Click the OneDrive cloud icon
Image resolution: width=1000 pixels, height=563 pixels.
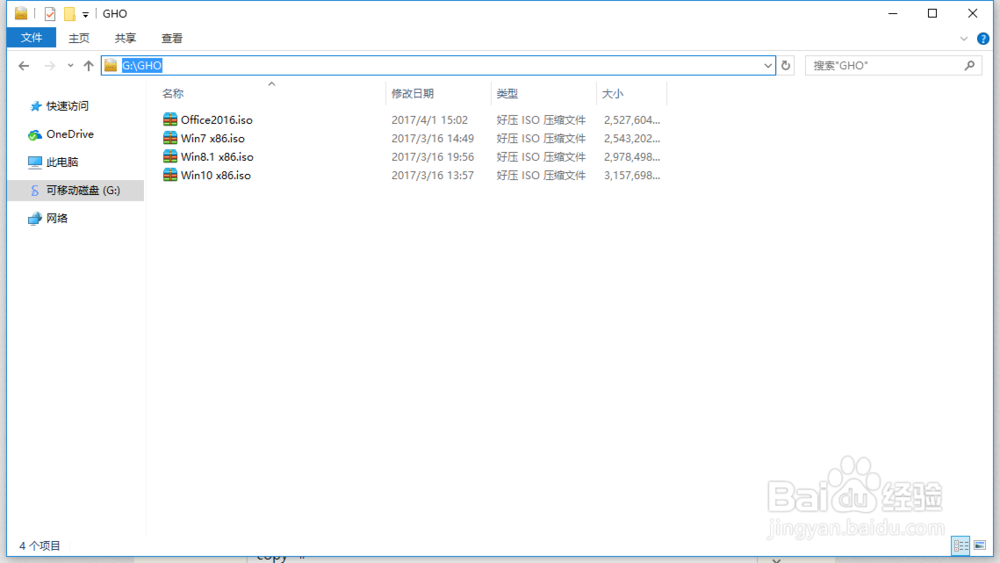[x=34, y=135]
